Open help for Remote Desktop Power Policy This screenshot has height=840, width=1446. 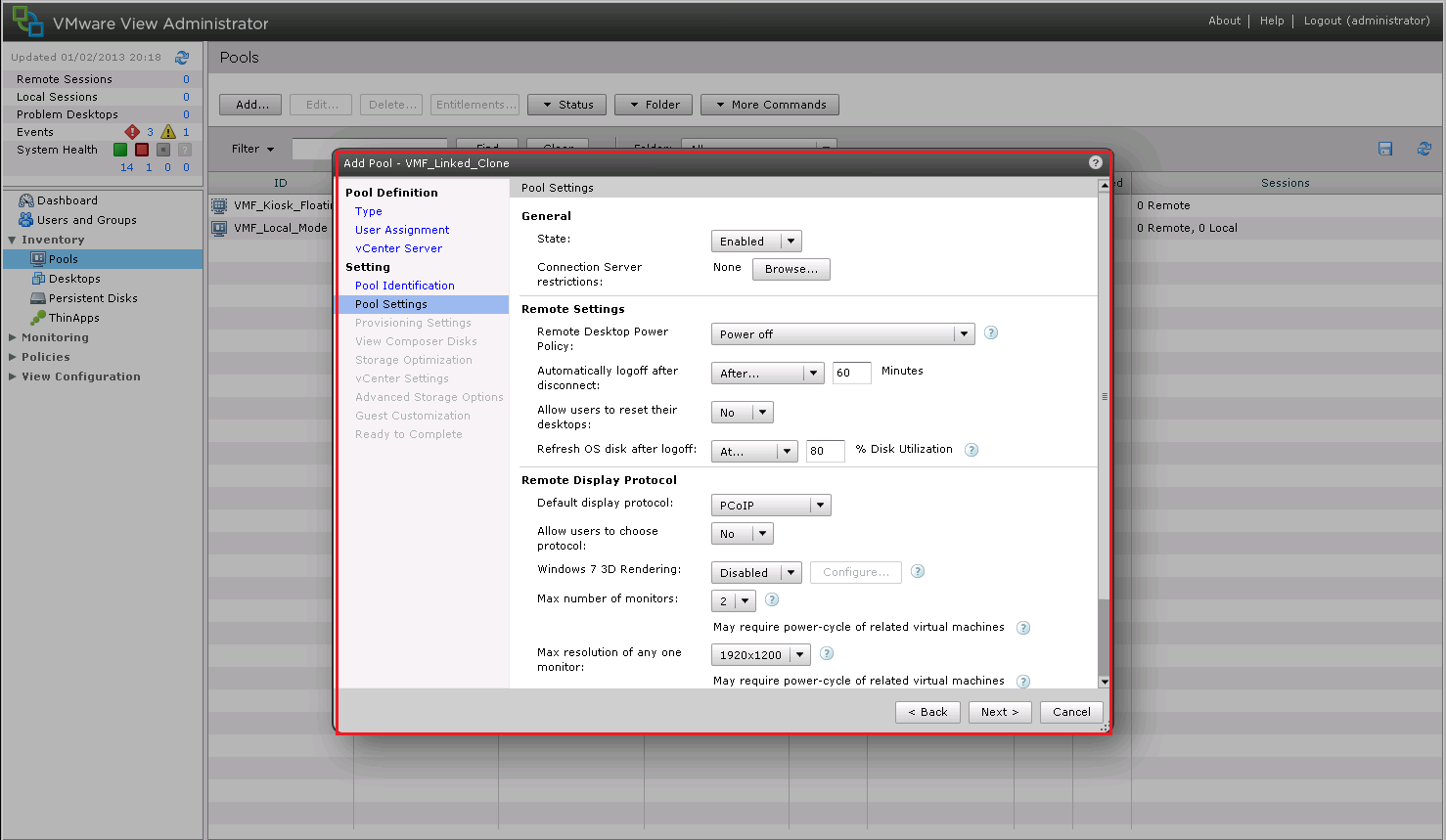point(990,332)
